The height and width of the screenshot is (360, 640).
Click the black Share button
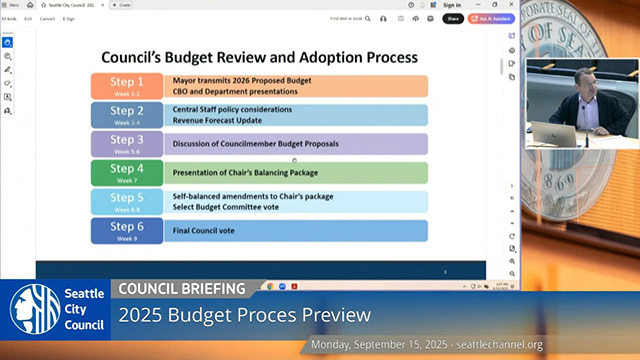453,19
